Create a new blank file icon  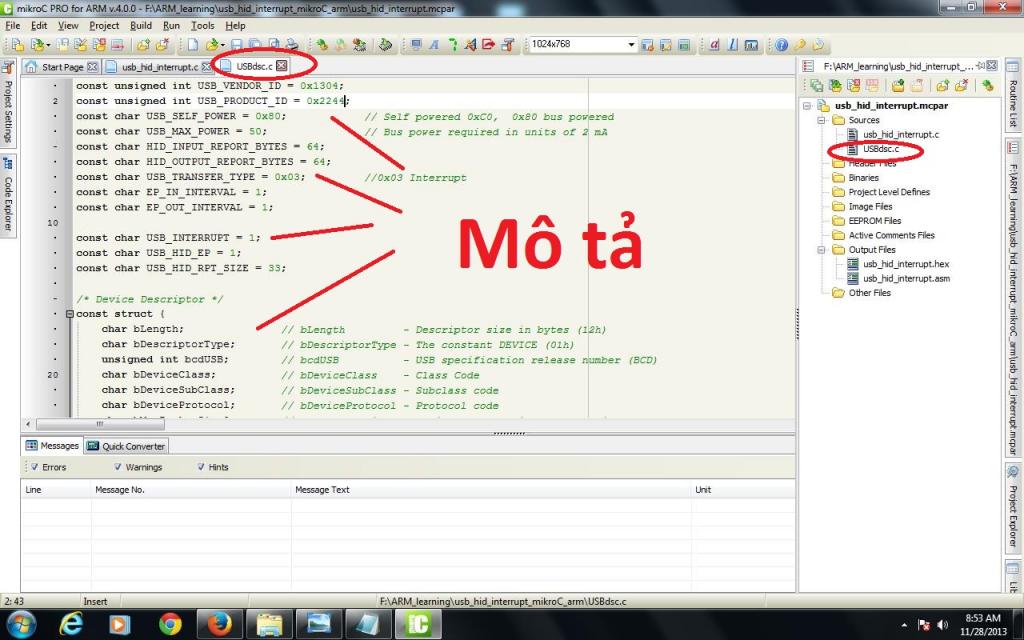(193, 44)
